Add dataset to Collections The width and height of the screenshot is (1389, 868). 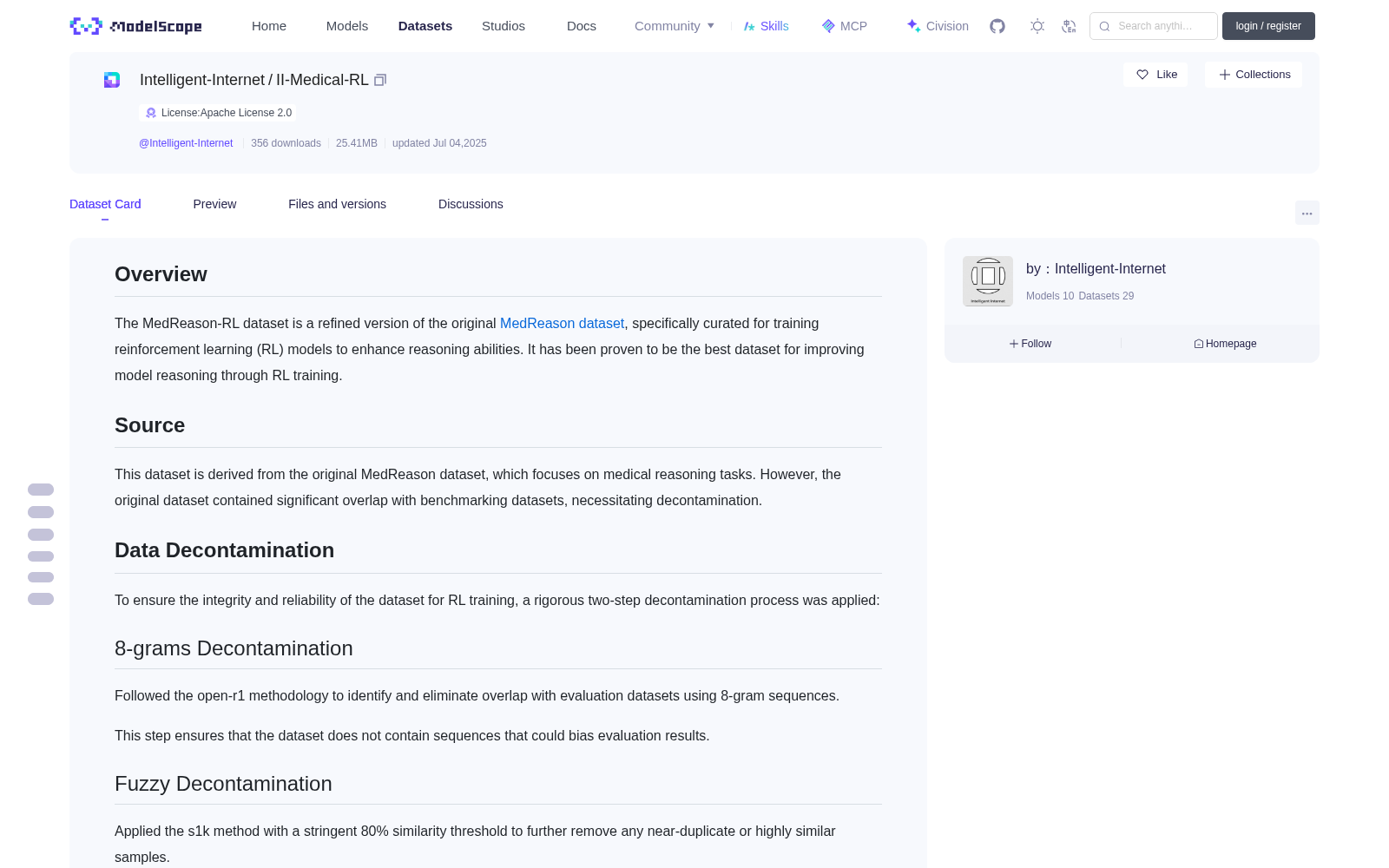pyautogui.click(x=1254, y=75)
